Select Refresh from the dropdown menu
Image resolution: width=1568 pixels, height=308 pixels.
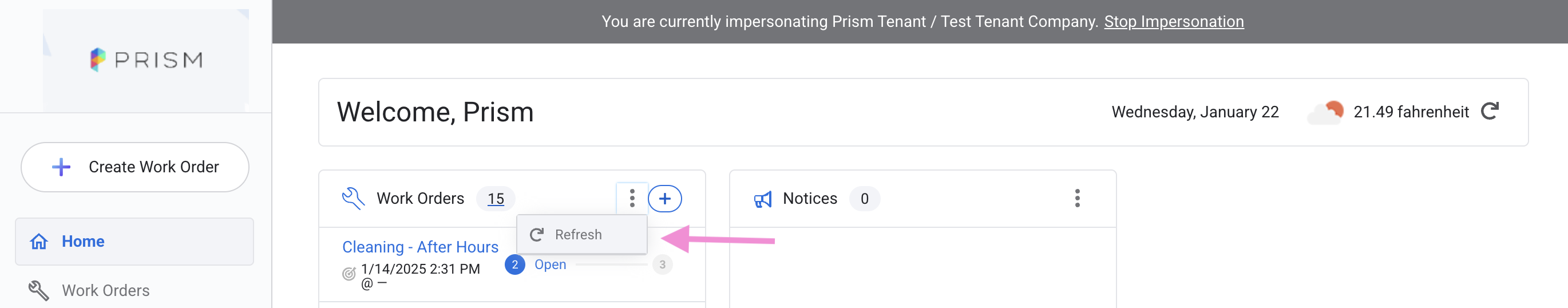[578, 234]
